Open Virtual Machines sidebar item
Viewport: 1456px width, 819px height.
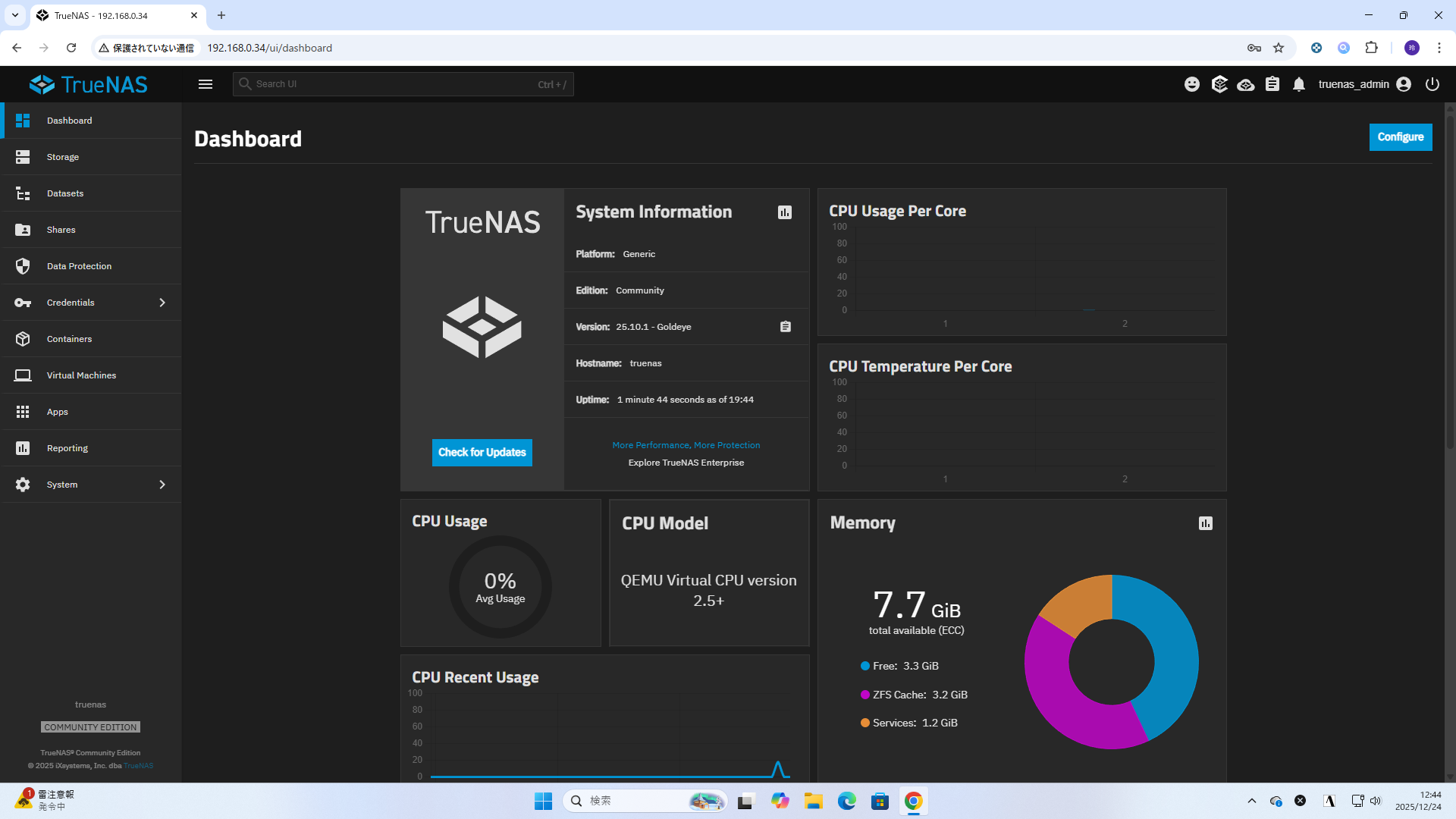[x=81, y=375]
